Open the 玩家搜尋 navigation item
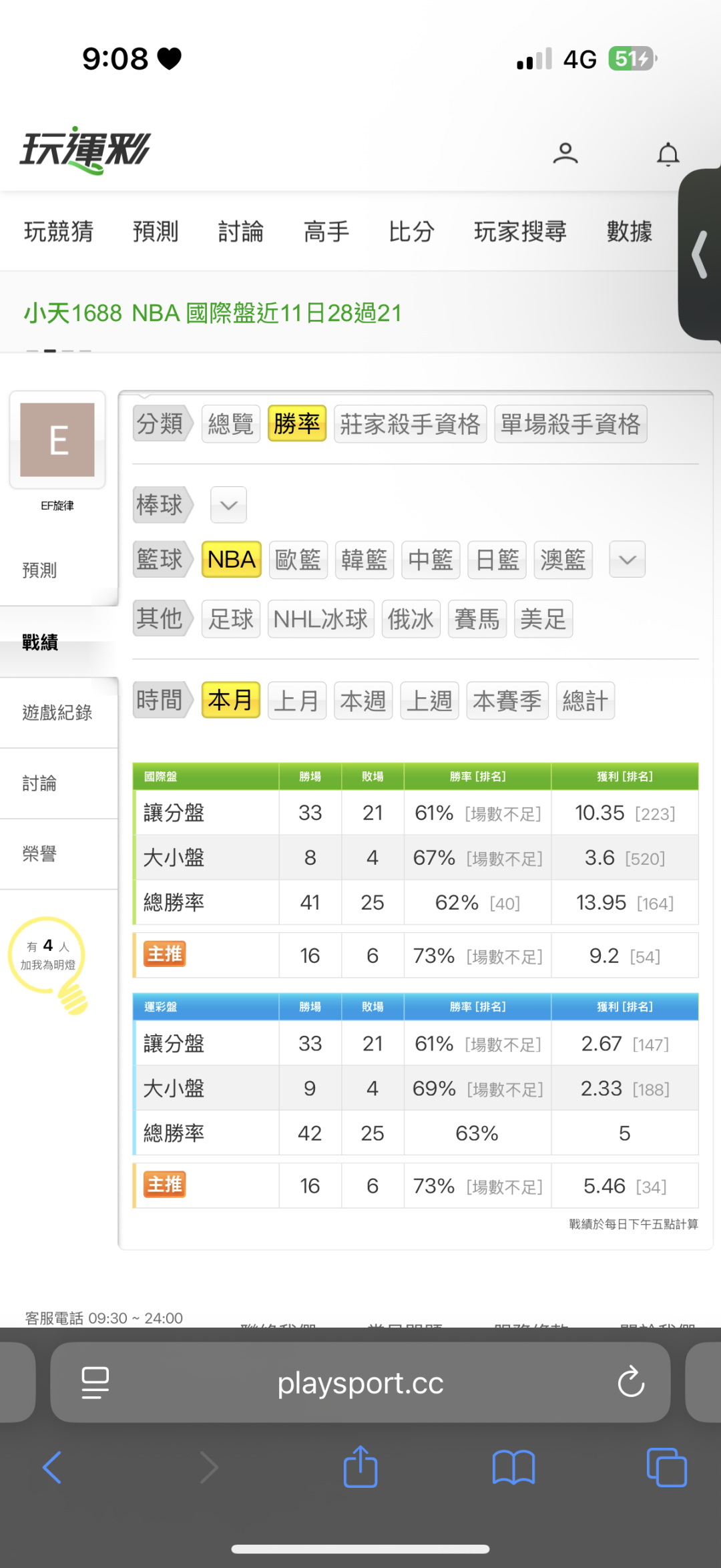This screenshot has height=1568, width=721. 520,231
